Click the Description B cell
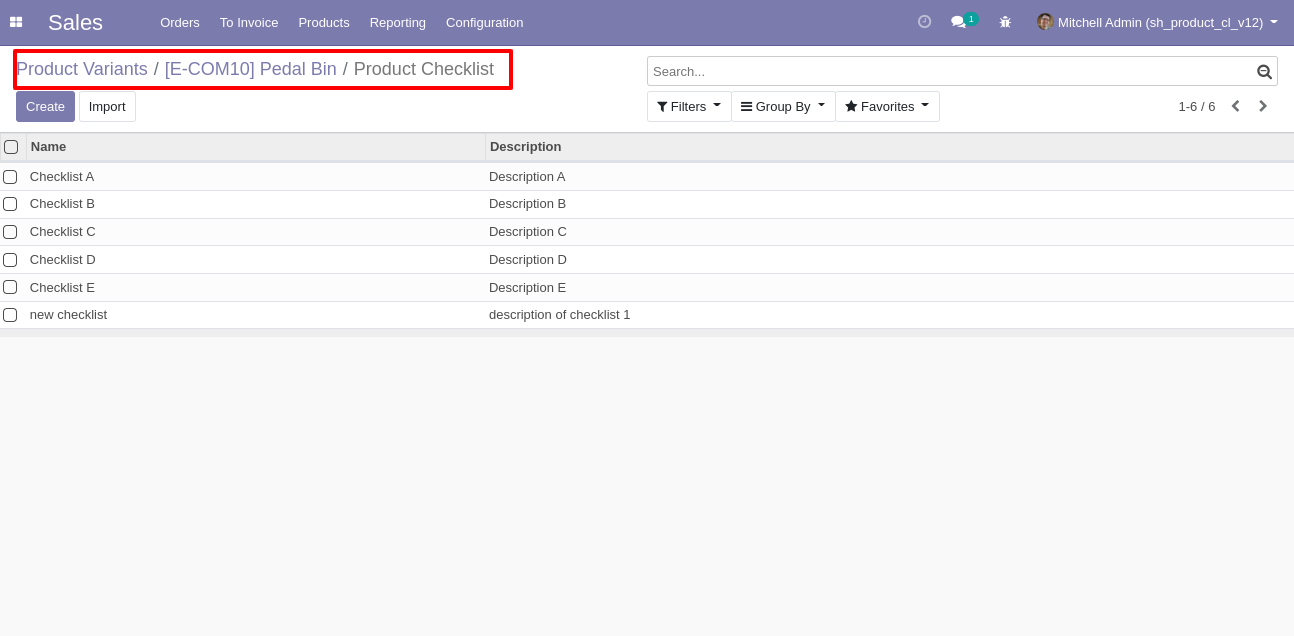The image size is (1294, 636). (527, 204)
